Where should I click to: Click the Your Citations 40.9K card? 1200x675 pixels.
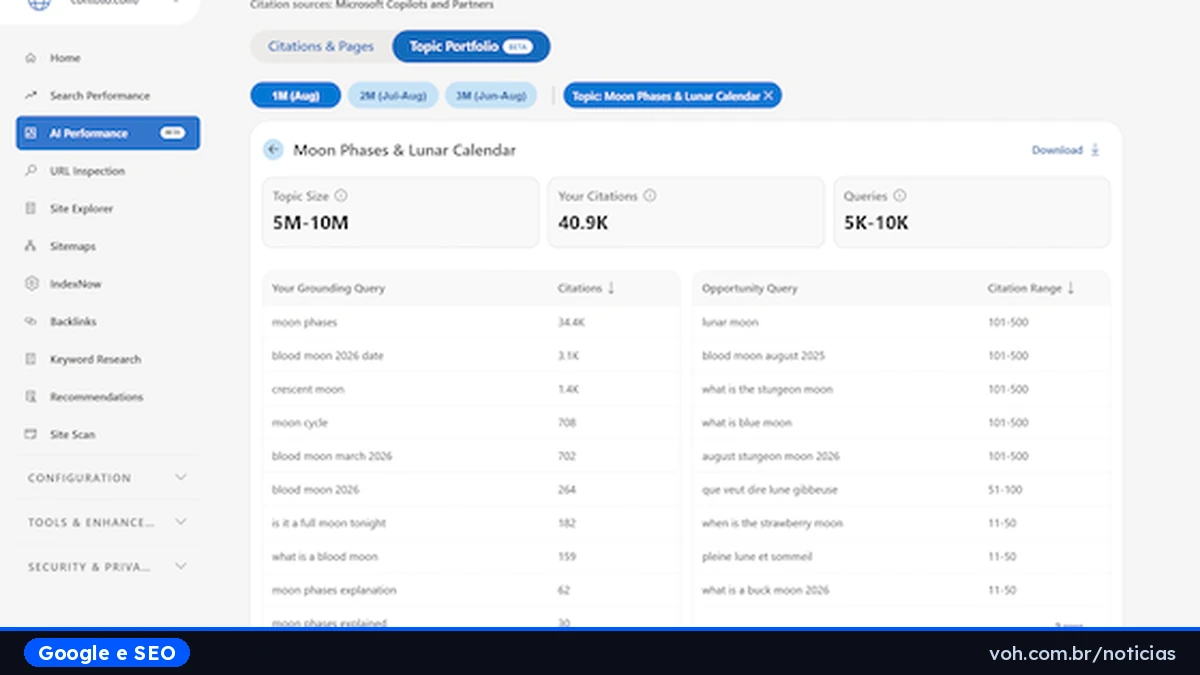(686, 212)
